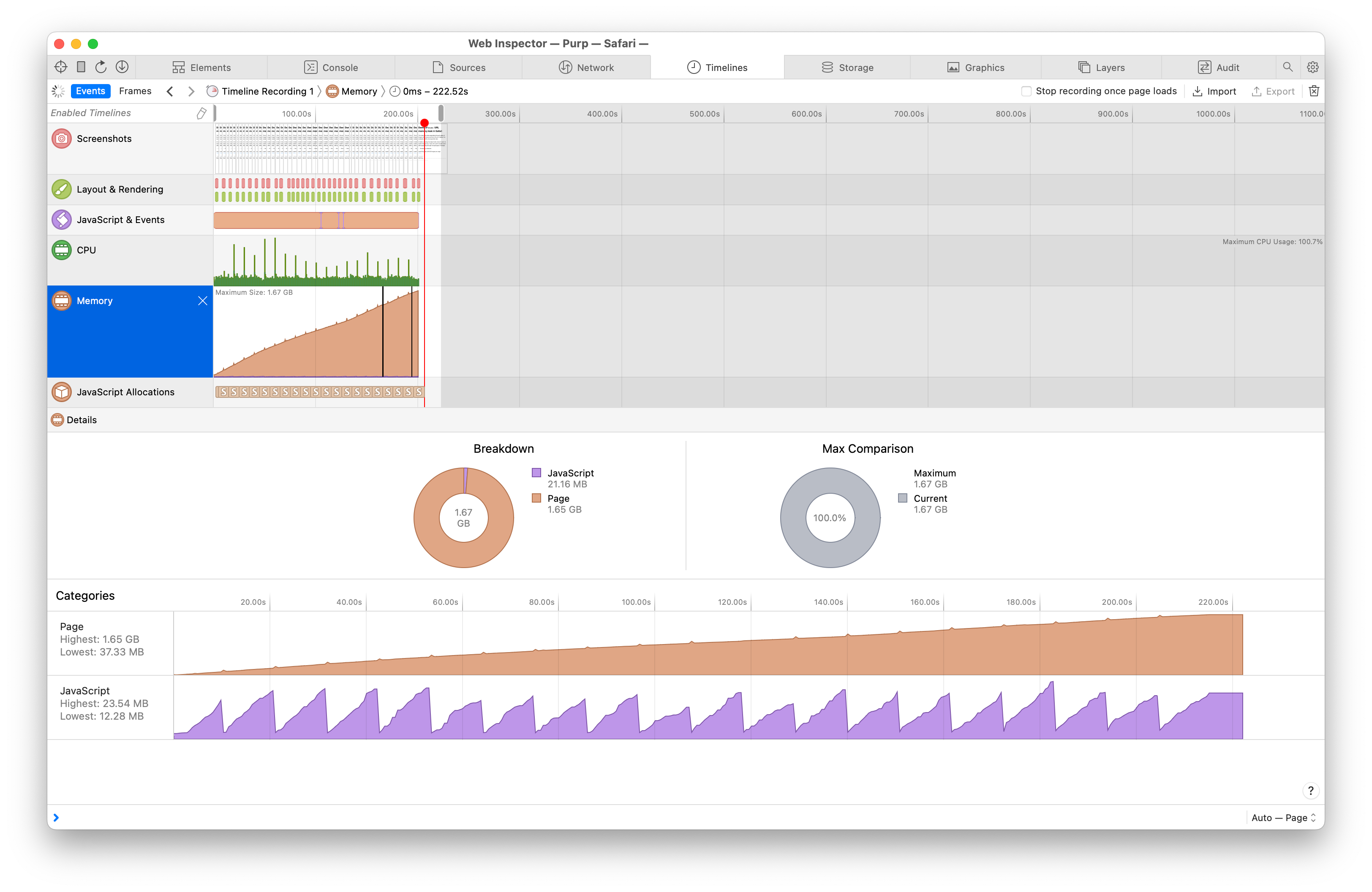Click the timeline range end handle

tap(441, 113)
